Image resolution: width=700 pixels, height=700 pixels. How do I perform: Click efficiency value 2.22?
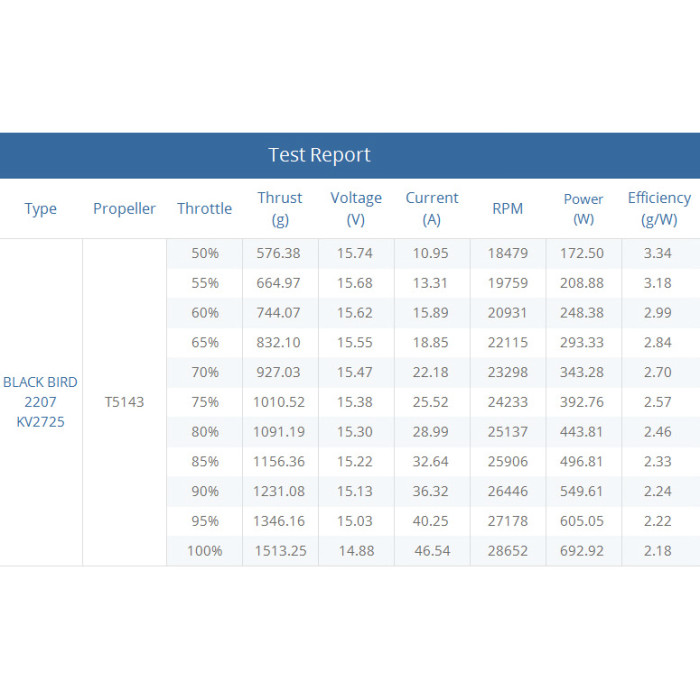658,521
